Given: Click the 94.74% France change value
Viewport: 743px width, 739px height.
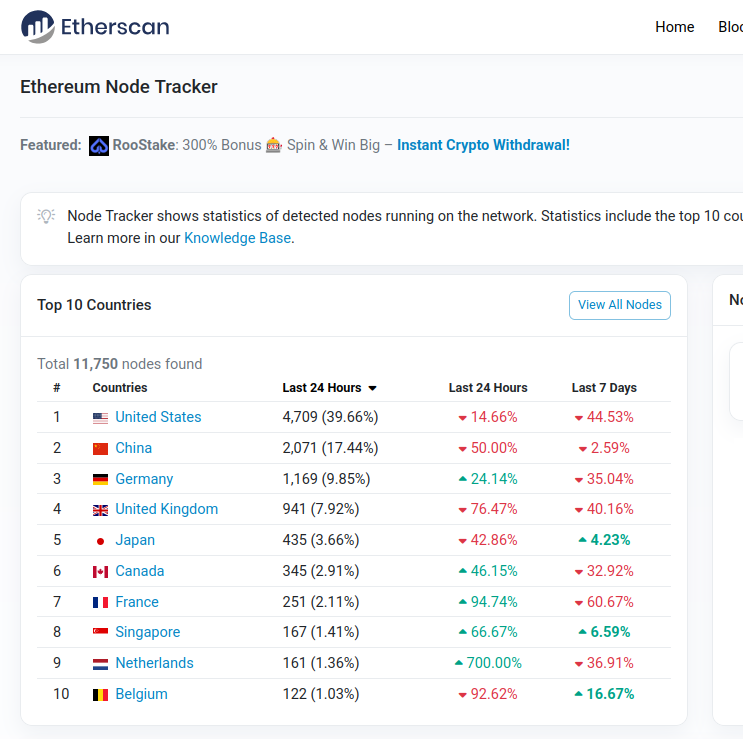Looking at the screenshot, I should (x=488, y=602).
